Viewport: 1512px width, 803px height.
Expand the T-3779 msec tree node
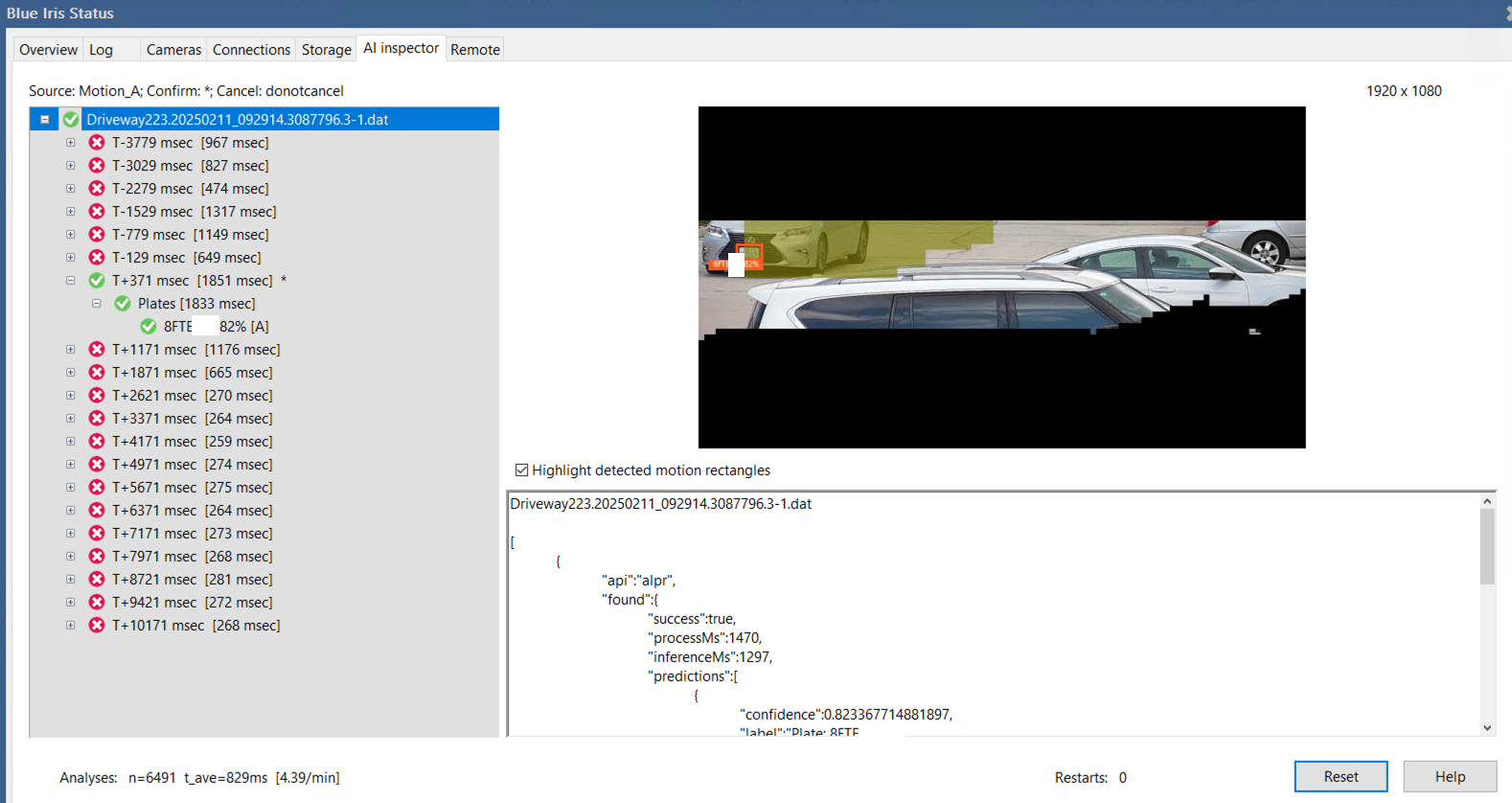pos(70,143)
